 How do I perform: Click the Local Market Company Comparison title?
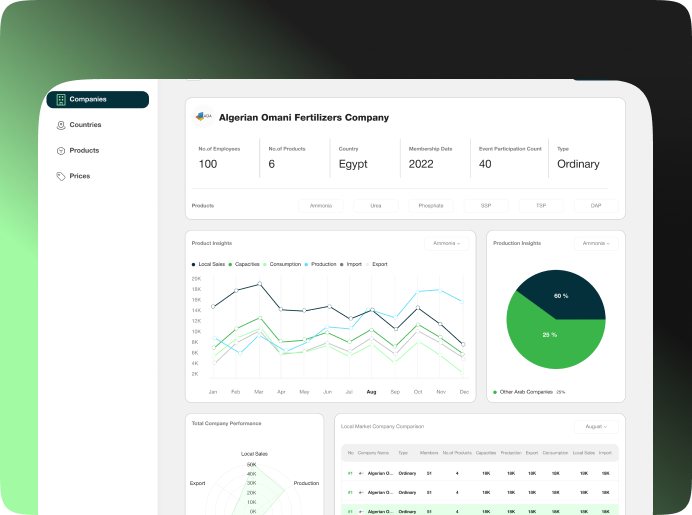(382, 426)
